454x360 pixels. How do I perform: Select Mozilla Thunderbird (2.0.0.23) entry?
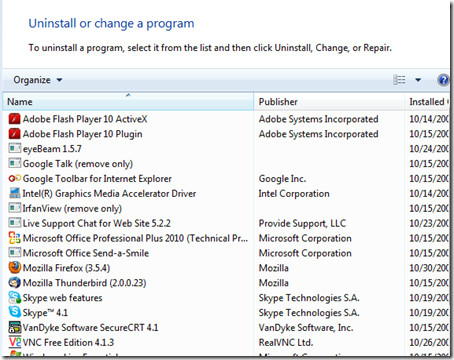click(84, 283)
